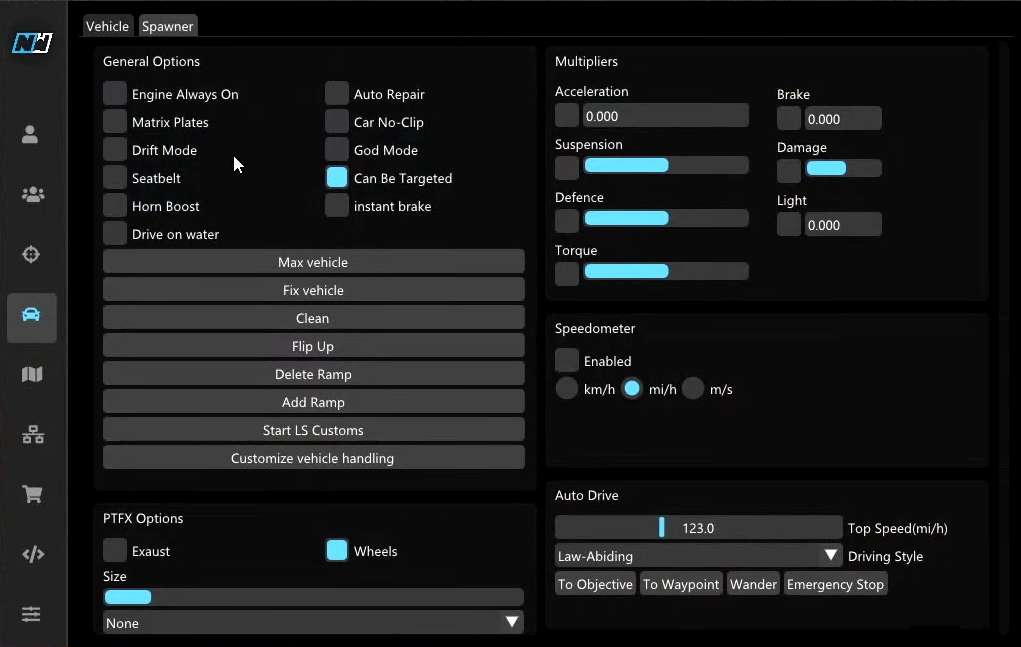Screen dimensions: 1021x647
Task: Open the shopping cart sidebar icon
Action: (32, 494)
